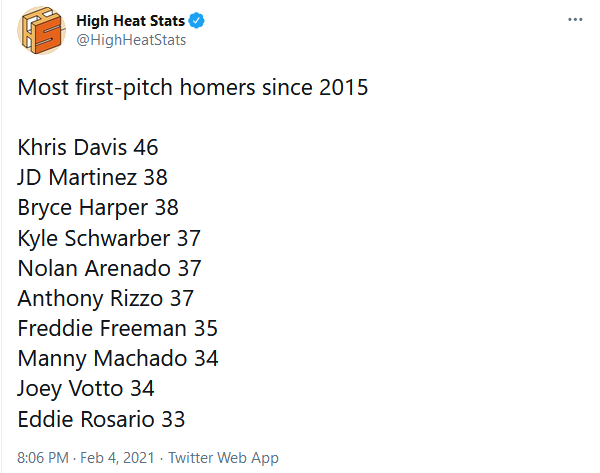The width and height of the screenshot is (600, 473).
Task: Click the name Khris Davis in list
Action: [x=72, y=147]
